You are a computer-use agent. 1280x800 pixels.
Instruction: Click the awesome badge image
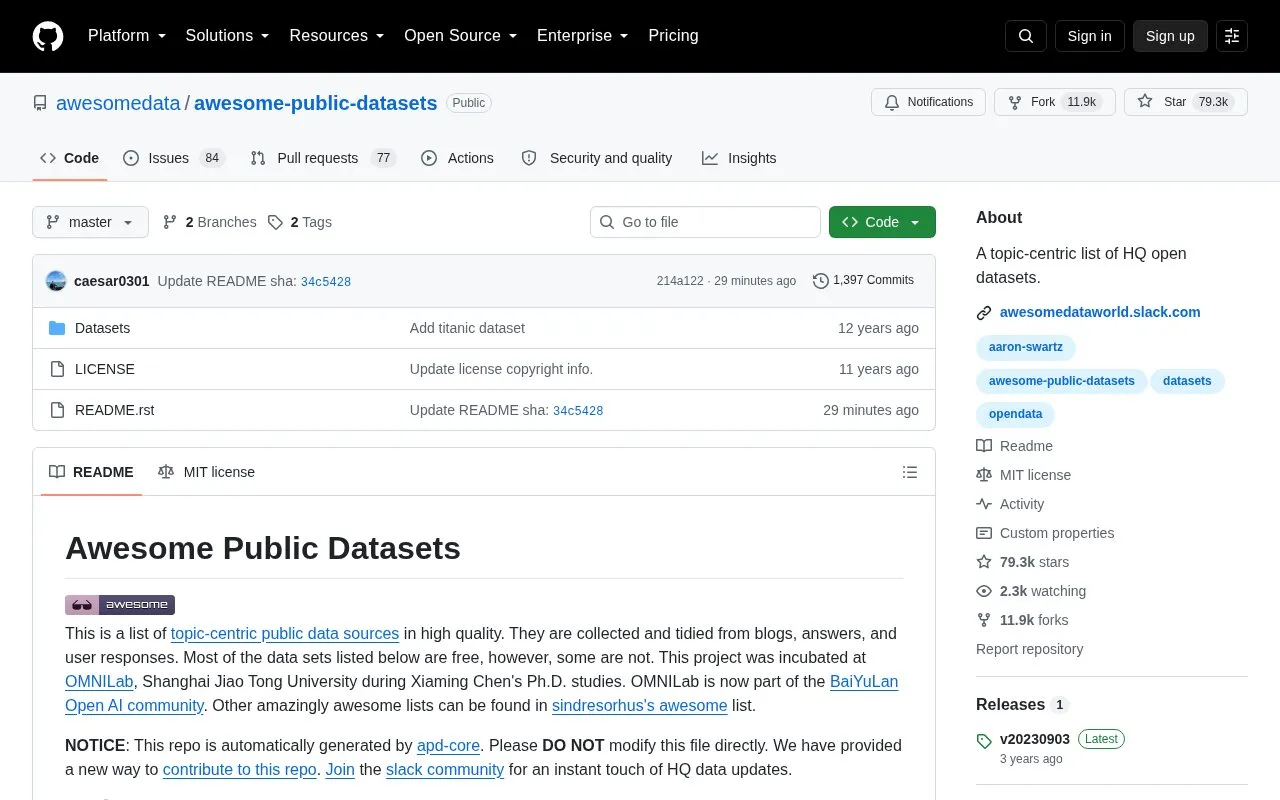(120, 604)
